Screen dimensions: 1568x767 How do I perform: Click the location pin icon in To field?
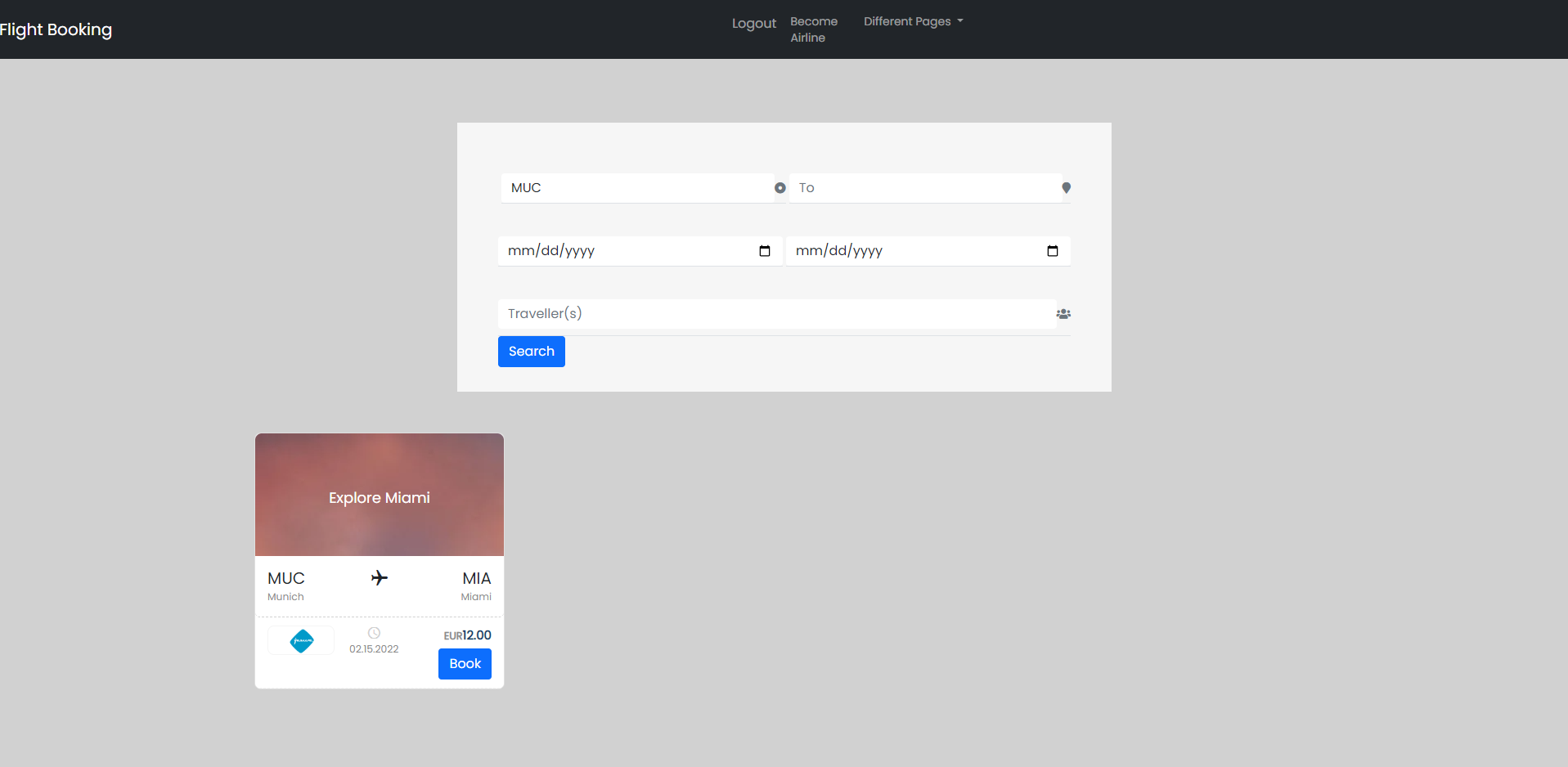tap(1066, 187)
